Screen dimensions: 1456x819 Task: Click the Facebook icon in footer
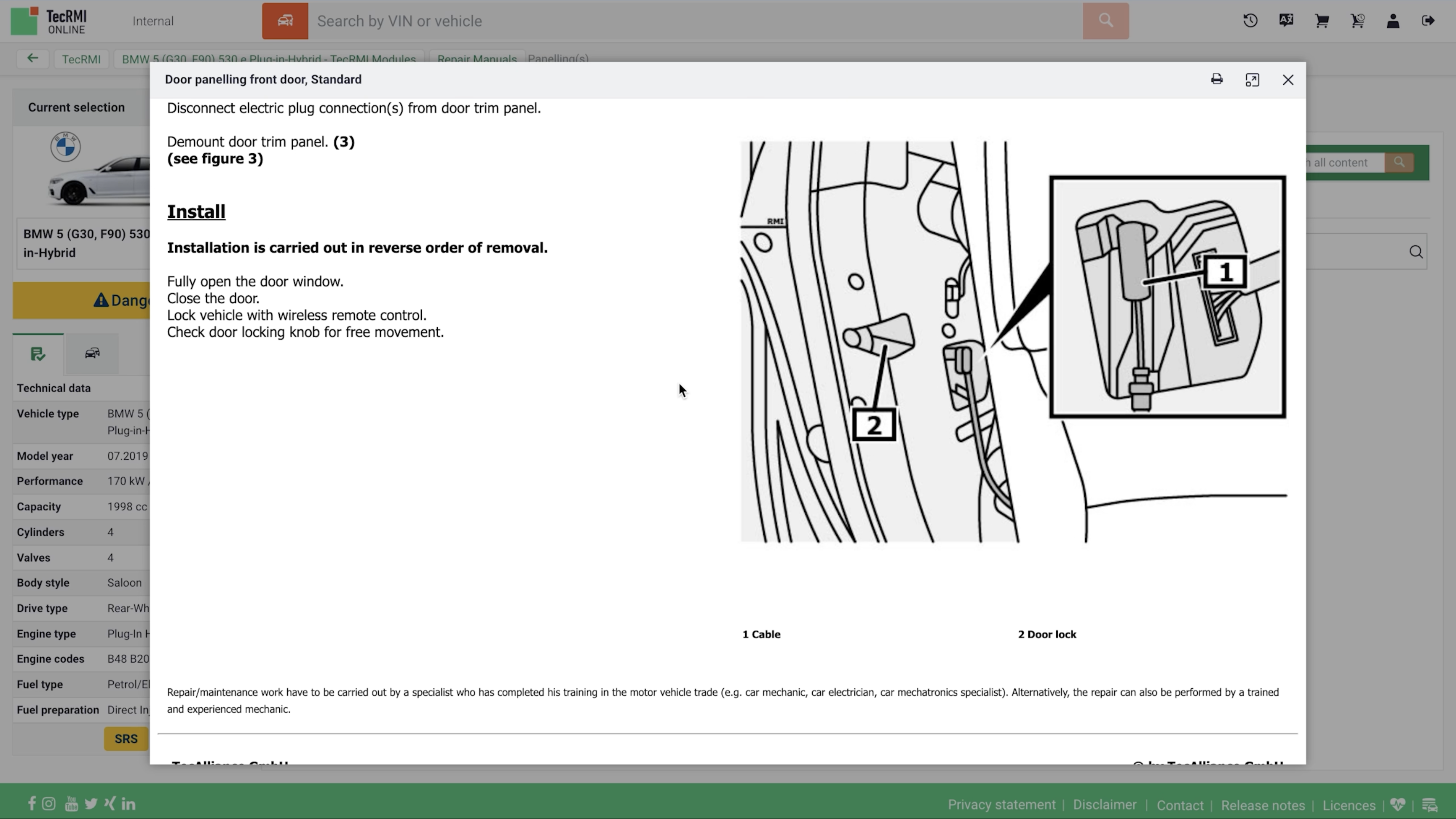32,803
